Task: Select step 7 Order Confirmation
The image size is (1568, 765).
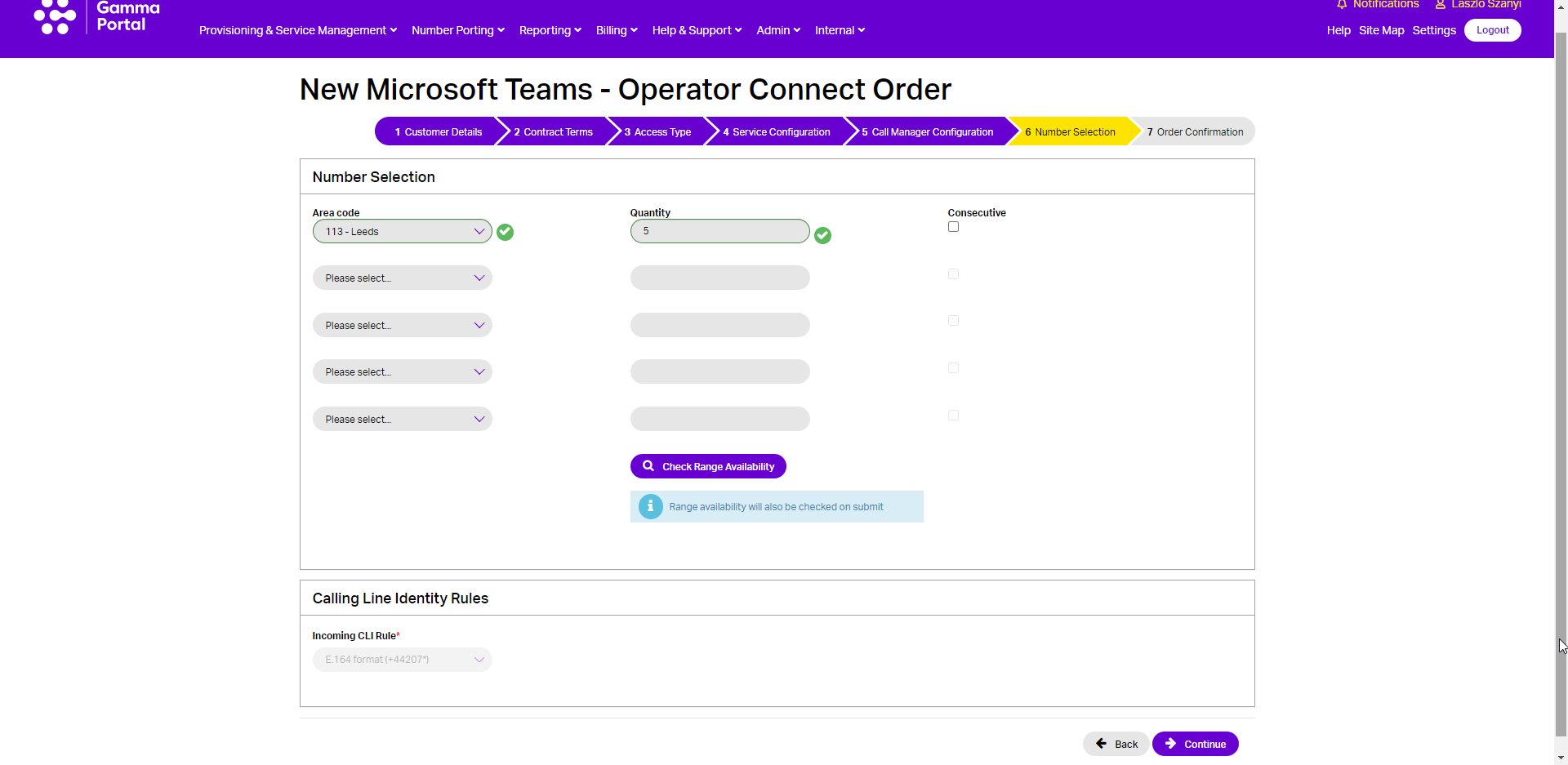Action: (x=1196, y=131)
